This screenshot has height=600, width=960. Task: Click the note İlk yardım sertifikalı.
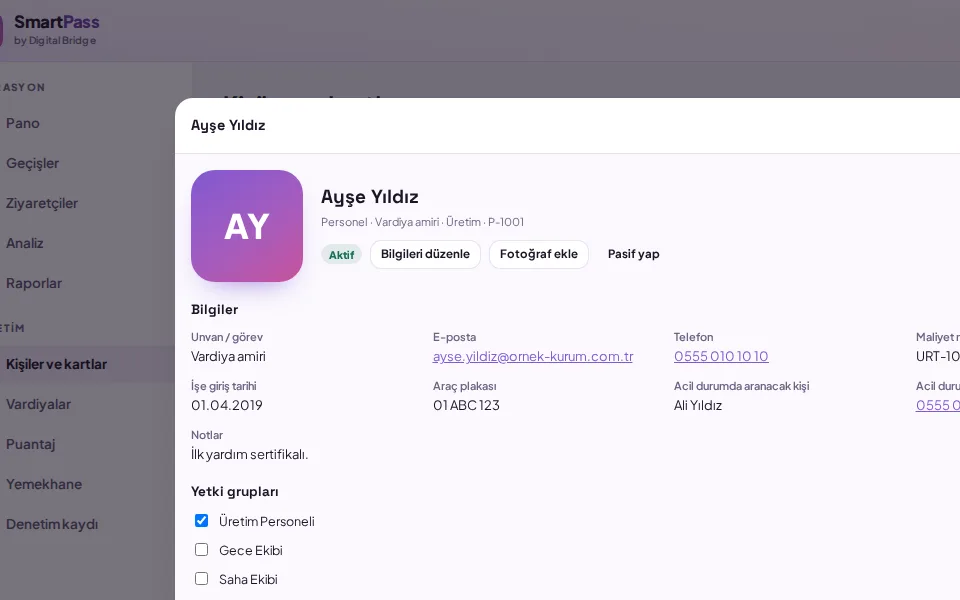[x=250, y=454]
